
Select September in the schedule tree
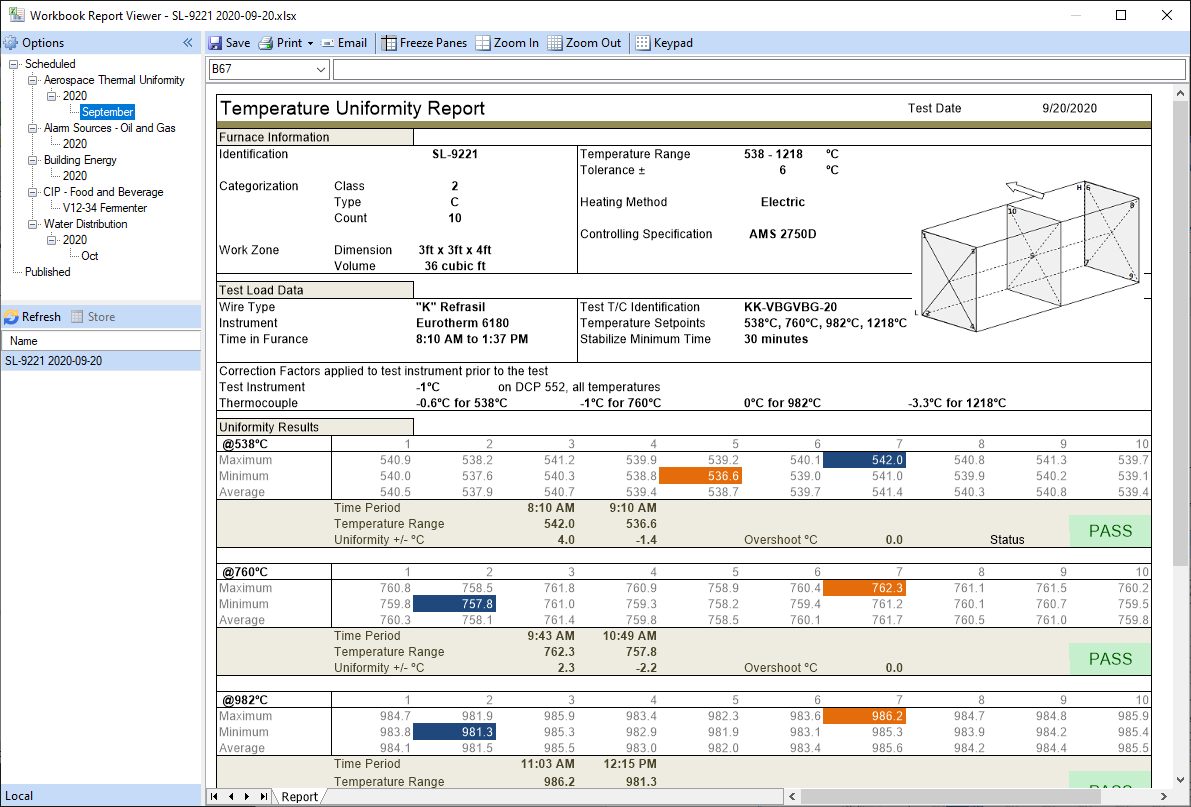[x=107, y=112]
